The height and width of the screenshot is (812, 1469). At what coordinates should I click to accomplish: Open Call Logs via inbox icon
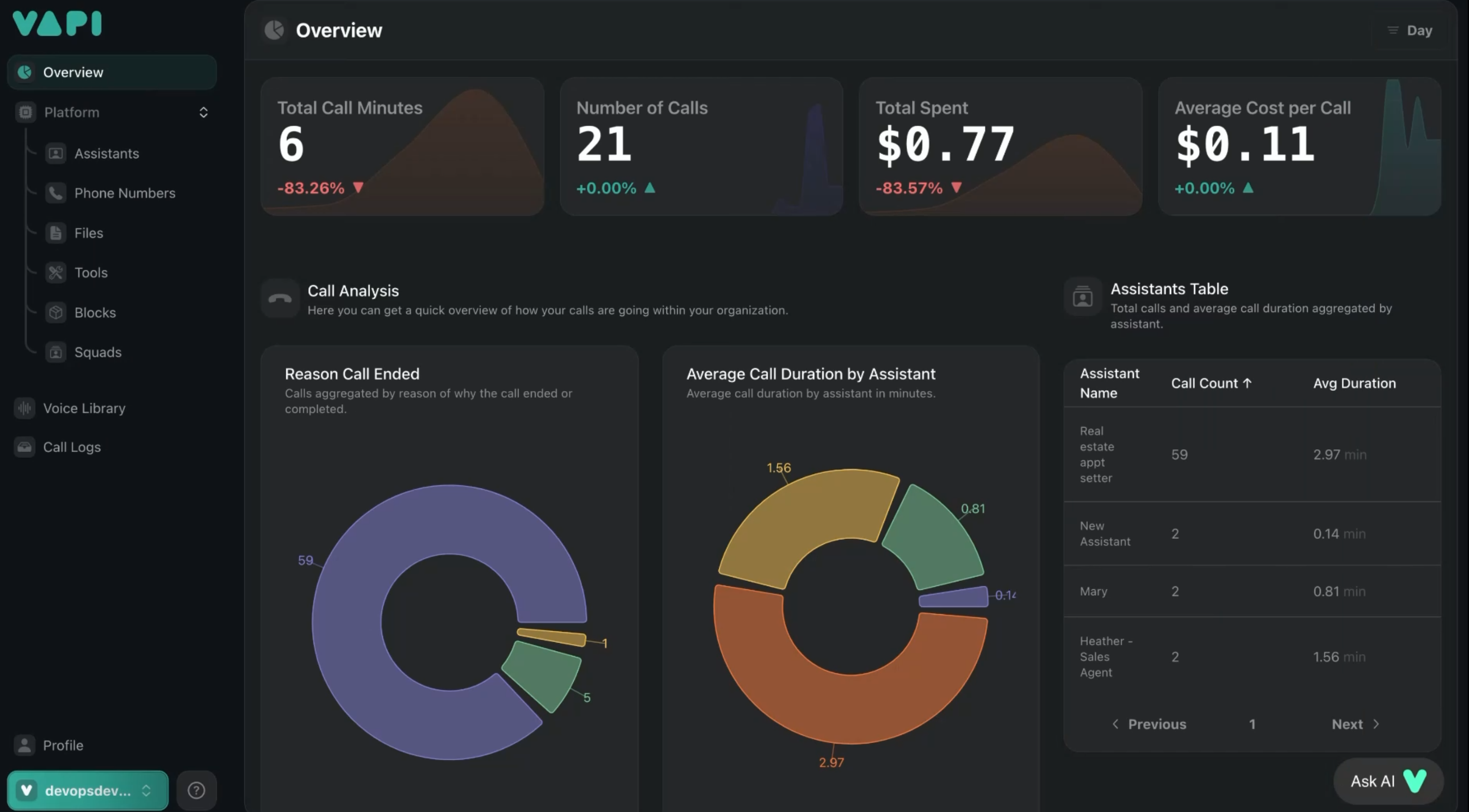pyautogui.click(x=24, y=447)
